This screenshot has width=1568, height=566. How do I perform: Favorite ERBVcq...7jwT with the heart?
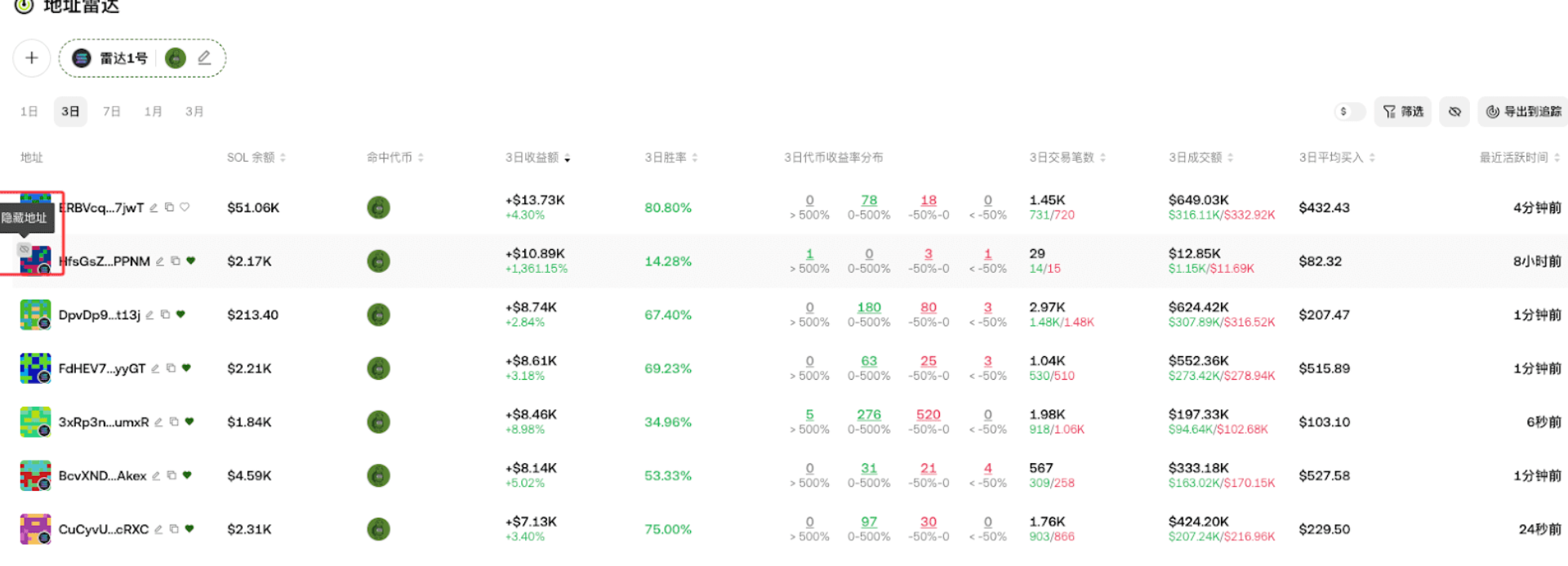point(185,207)
